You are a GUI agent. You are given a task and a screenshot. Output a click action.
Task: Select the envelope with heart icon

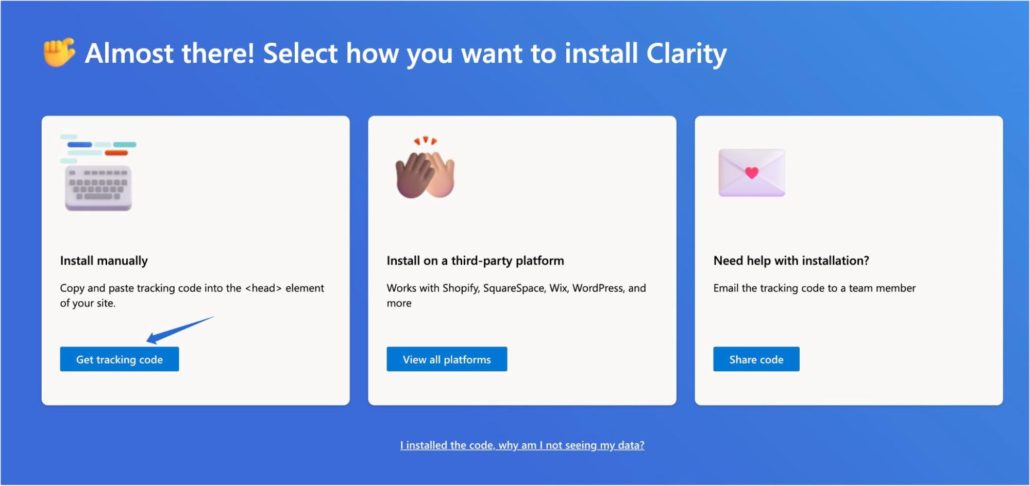click(x=751, y=173)
